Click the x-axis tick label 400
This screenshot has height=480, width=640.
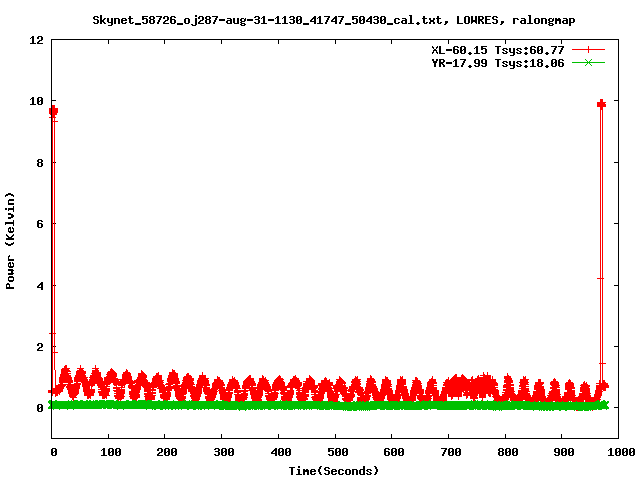280,452
